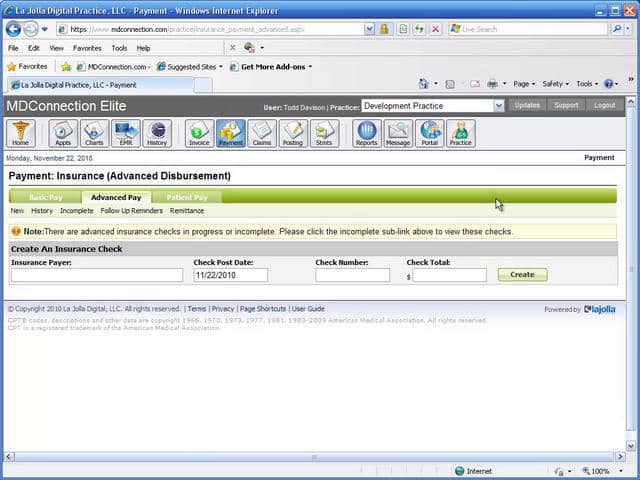640x480 pixels.
Task: Open the Claims icon
Action: tap(262, 133)
